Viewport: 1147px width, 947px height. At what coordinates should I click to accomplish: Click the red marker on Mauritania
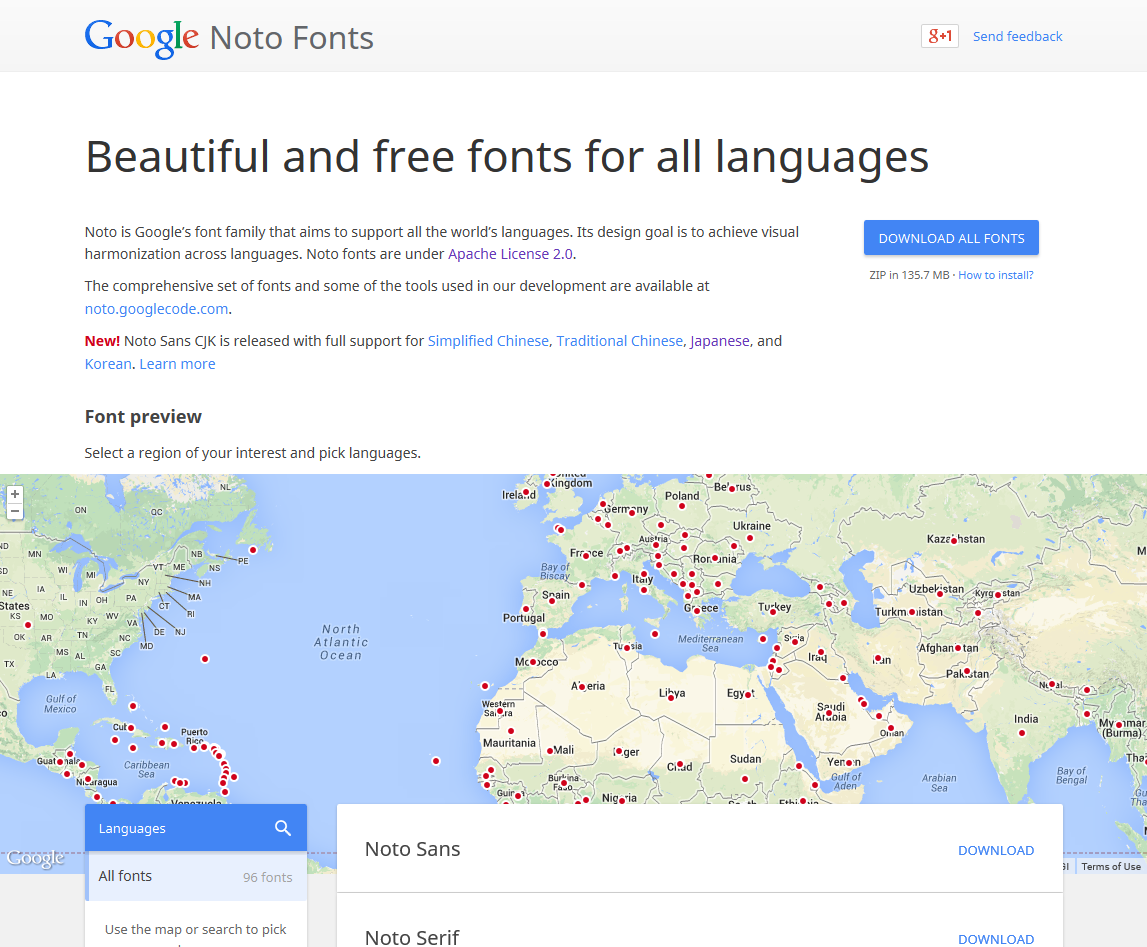(x=511, y=731)
